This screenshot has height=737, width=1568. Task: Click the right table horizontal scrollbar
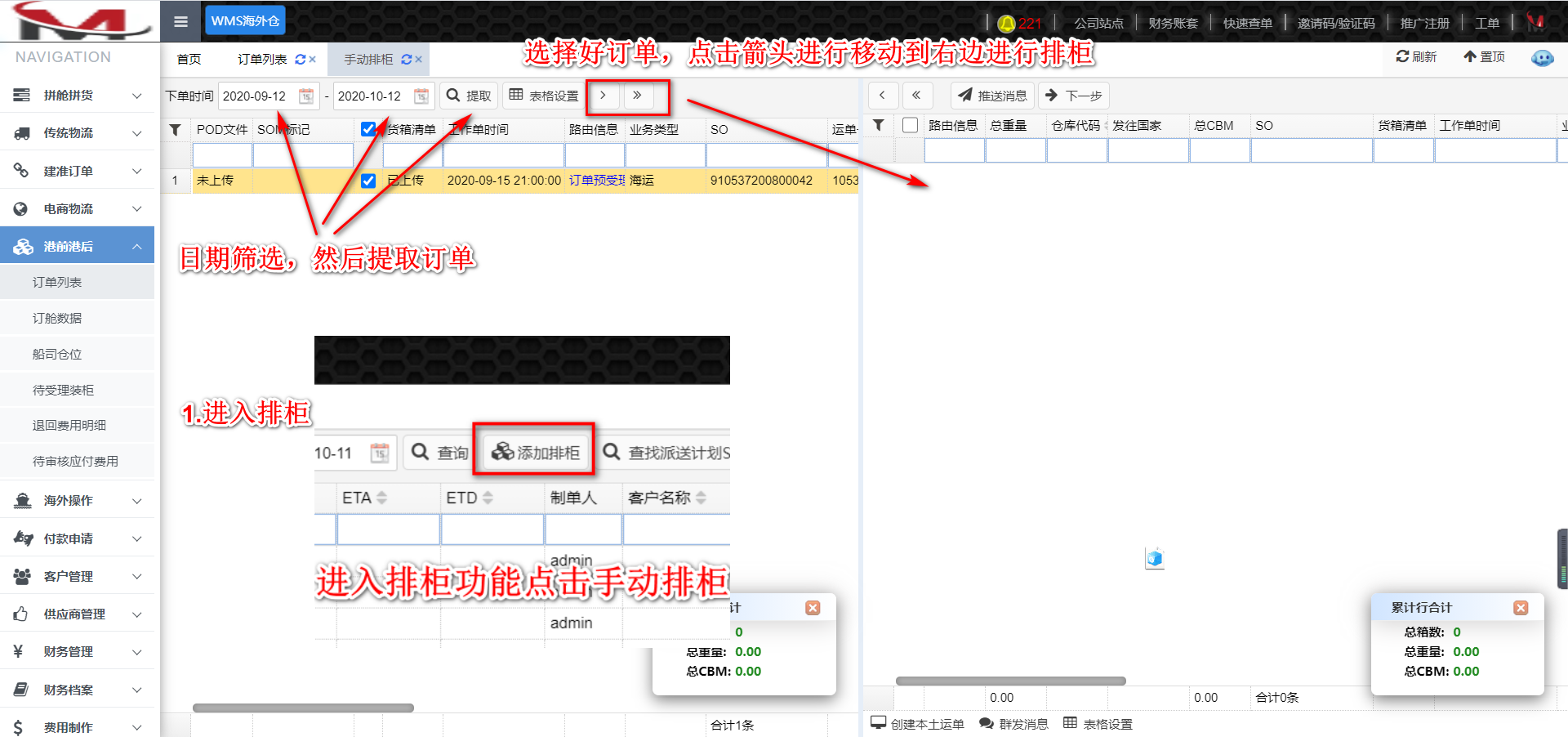(x=1010, y=681)
